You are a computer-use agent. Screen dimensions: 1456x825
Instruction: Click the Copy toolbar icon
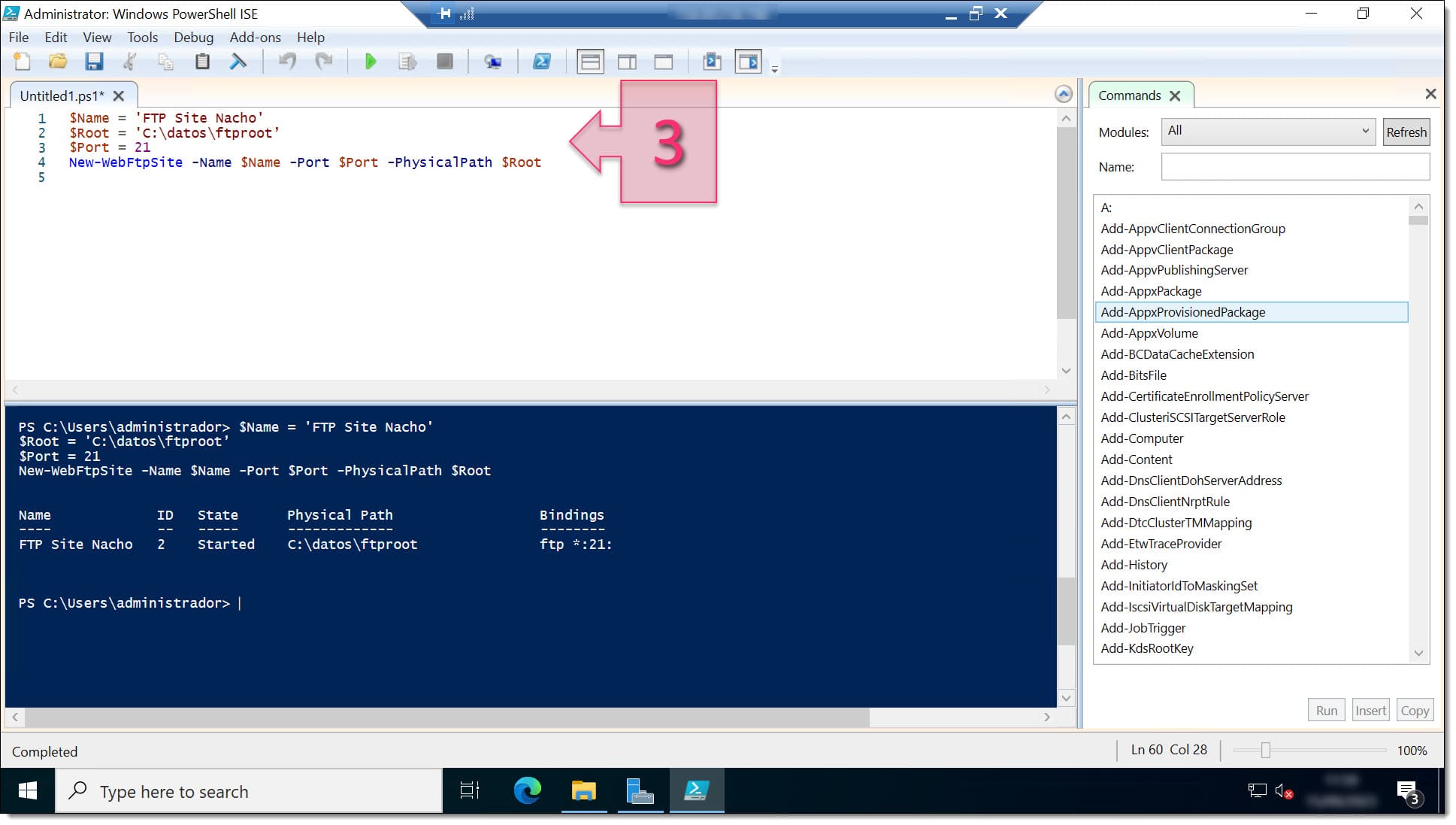click(165, 62)
